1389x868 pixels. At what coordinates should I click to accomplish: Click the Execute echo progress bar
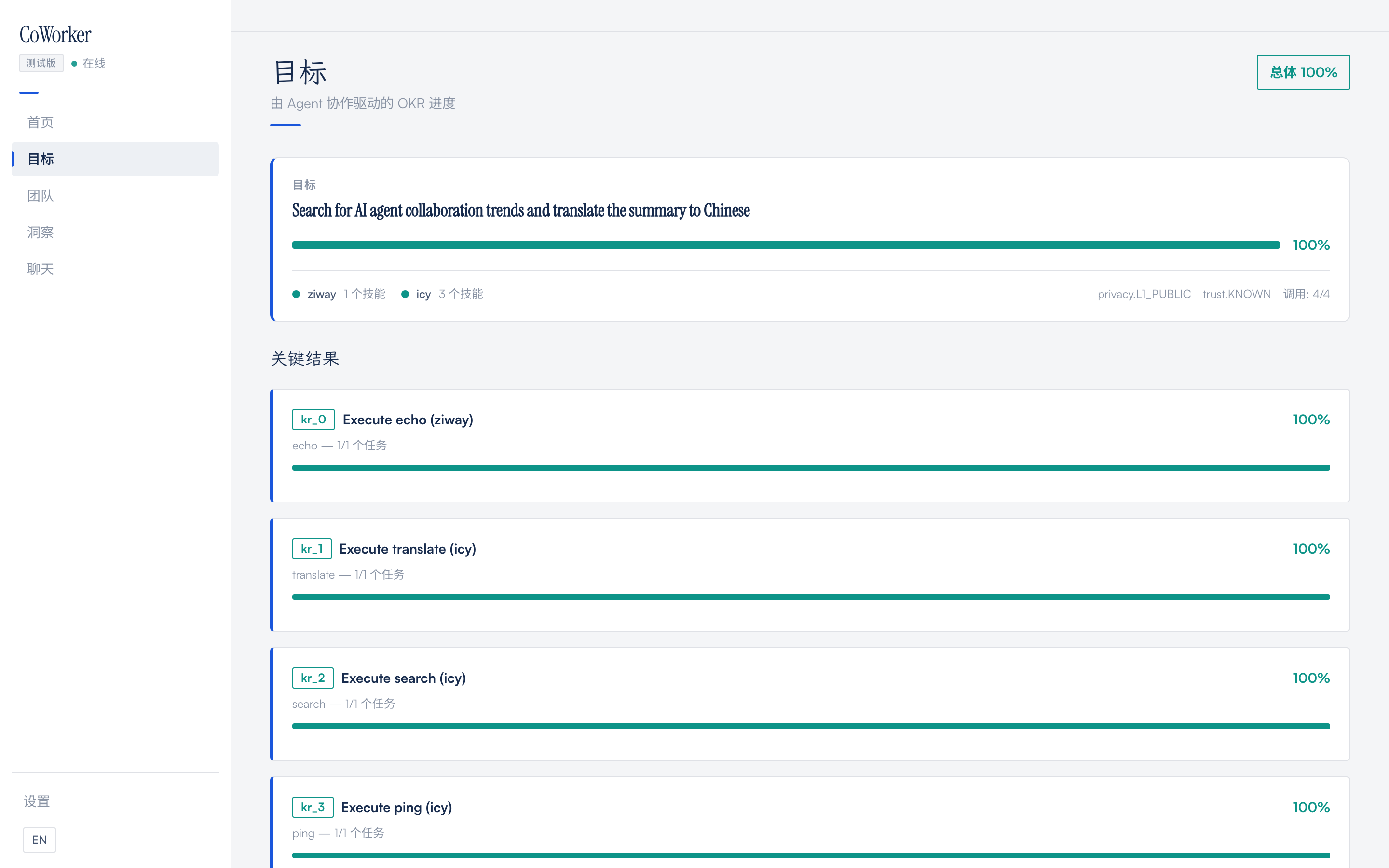click(x=810, y=468)
